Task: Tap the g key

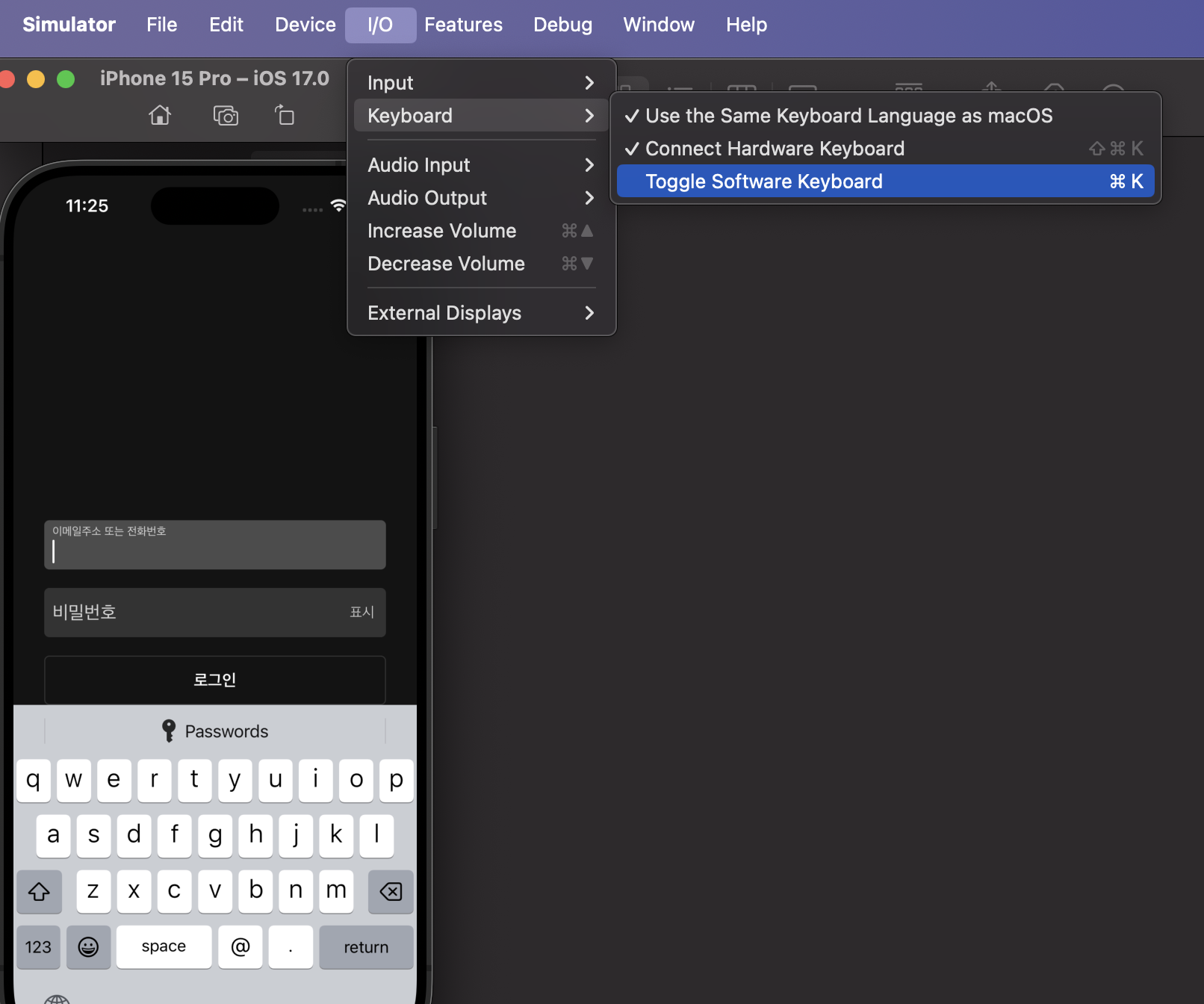Action: (215, 835)
